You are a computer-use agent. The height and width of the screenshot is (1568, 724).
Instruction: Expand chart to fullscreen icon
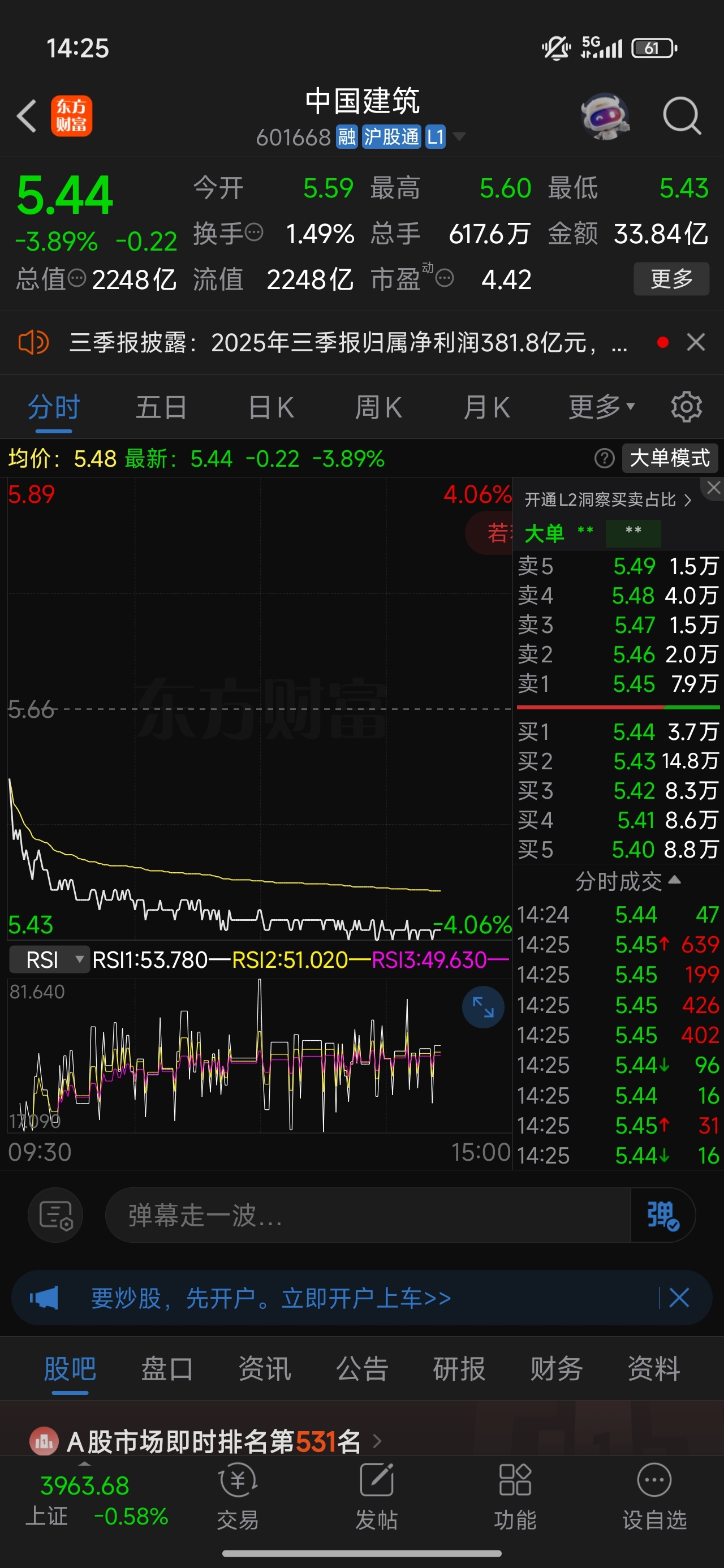(483, 1007)
